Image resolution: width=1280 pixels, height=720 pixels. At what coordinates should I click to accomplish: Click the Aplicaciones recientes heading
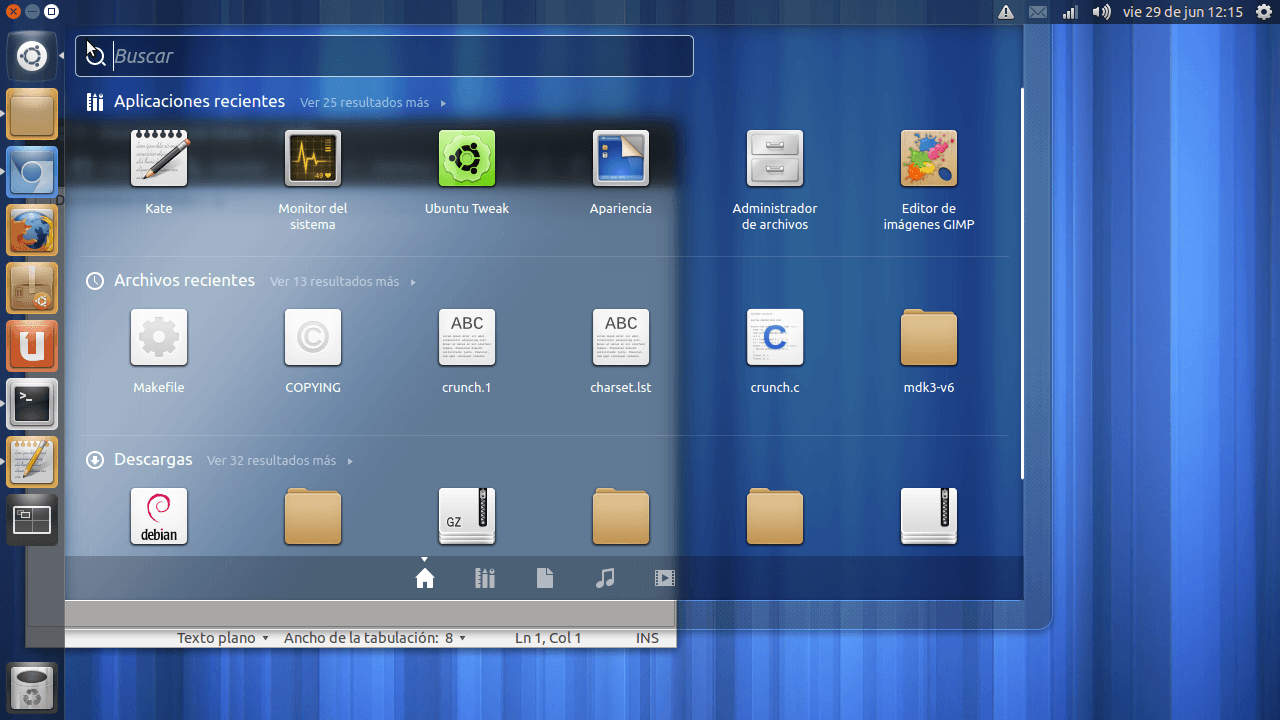(x=199, y=102)
